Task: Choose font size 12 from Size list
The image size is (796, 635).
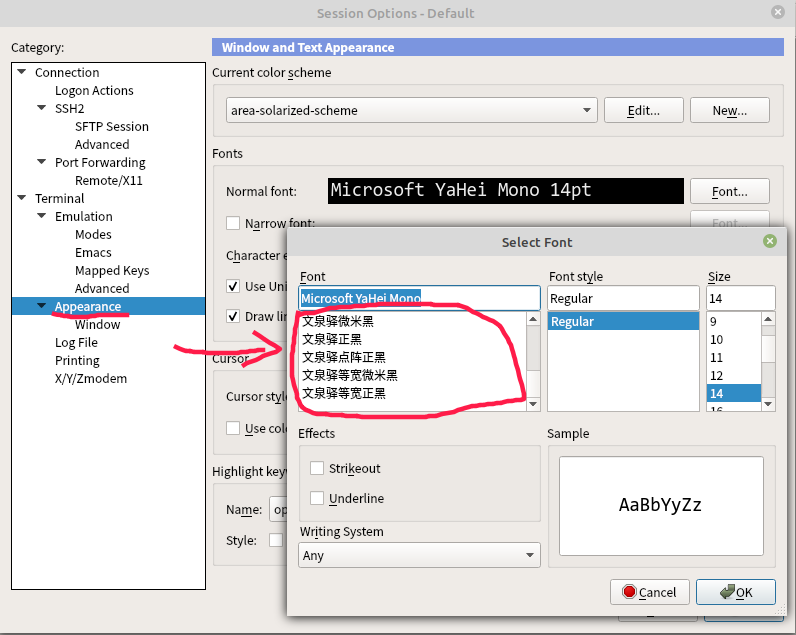Action: [x=716, y=376]
